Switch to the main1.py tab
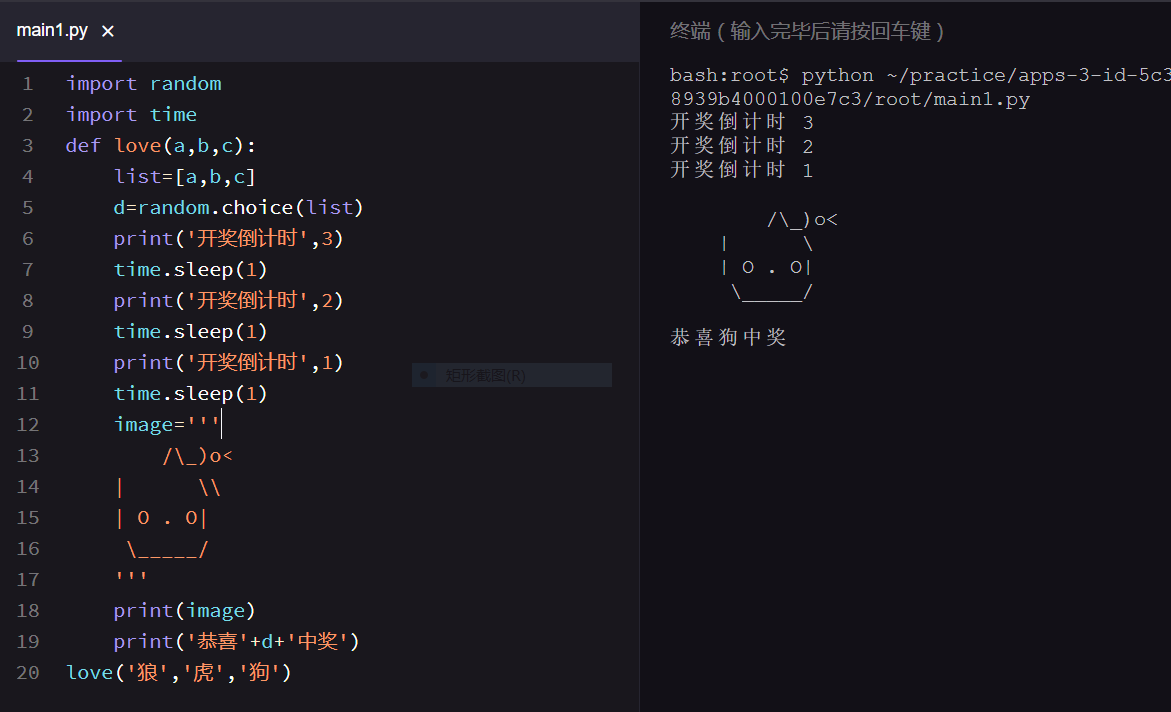 click(52, 30)
